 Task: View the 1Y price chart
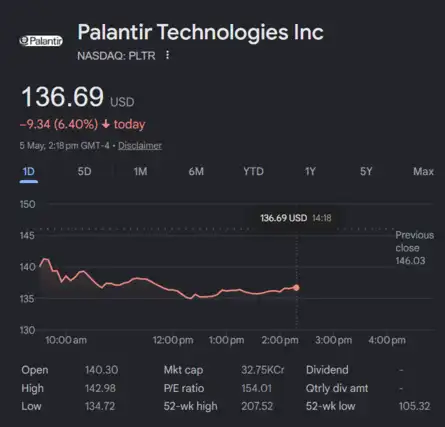click(x=310, y=172)
